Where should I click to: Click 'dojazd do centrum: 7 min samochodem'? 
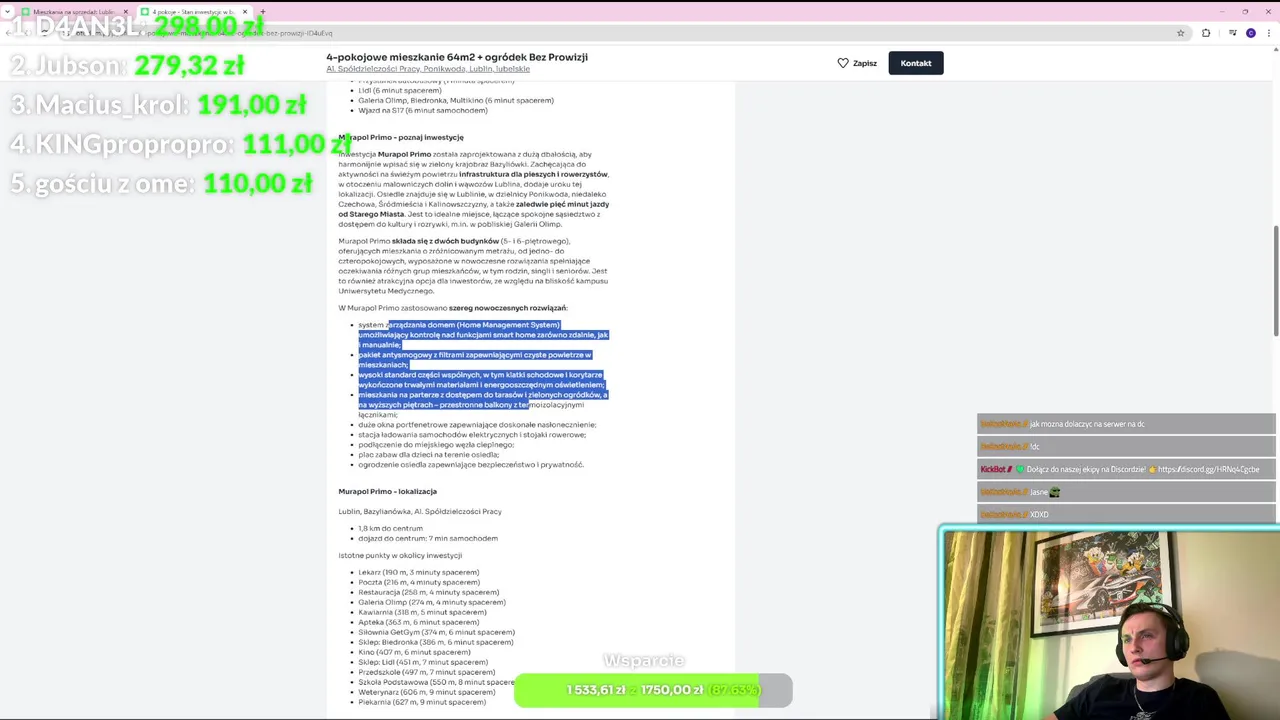[428, 538]
